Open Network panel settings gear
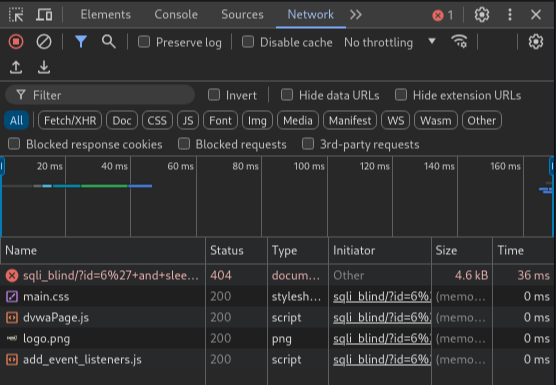This screenshot has width=556, height=385. 535,42
